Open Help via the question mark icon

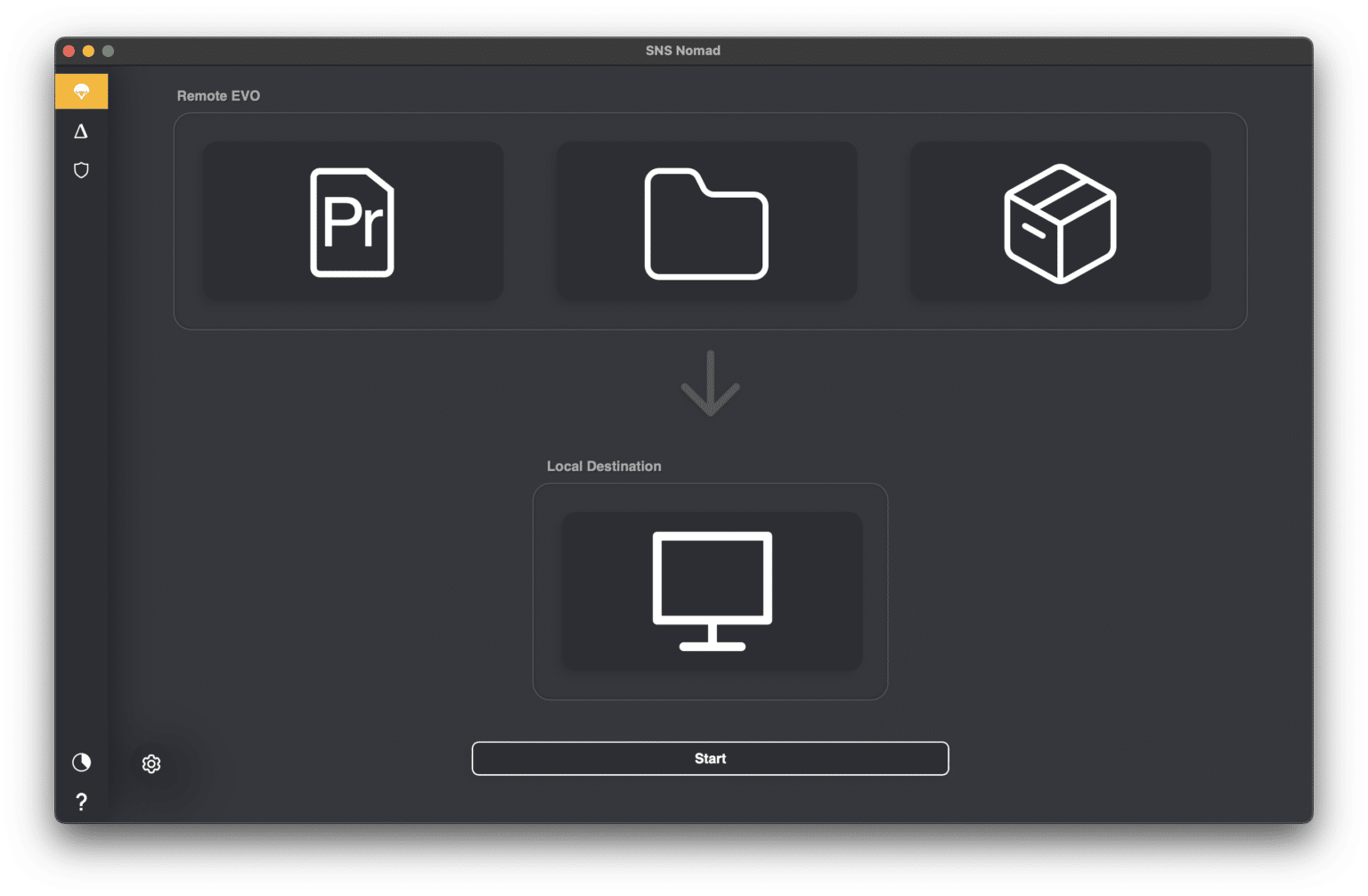81,802
